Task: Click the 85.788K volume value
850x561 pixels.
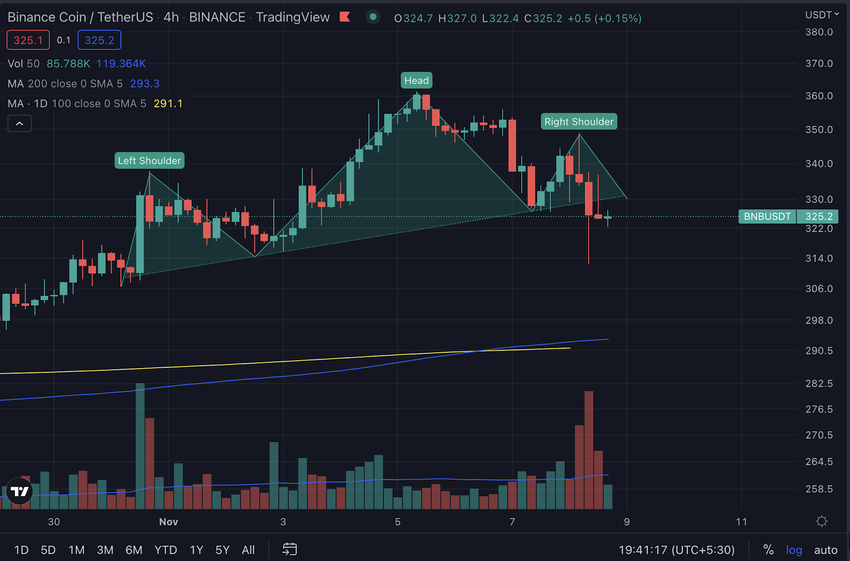Action: click(x=68, y=63)
